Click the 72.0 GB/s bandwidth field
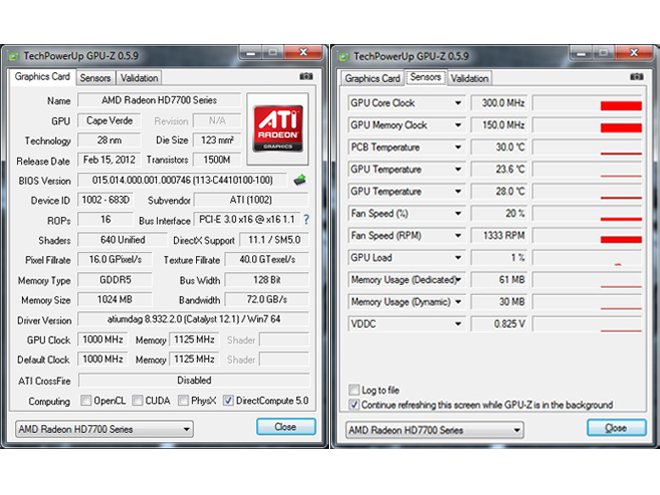Image resolution: width=660 pixels, height=495 pixels. click(267, 300)
